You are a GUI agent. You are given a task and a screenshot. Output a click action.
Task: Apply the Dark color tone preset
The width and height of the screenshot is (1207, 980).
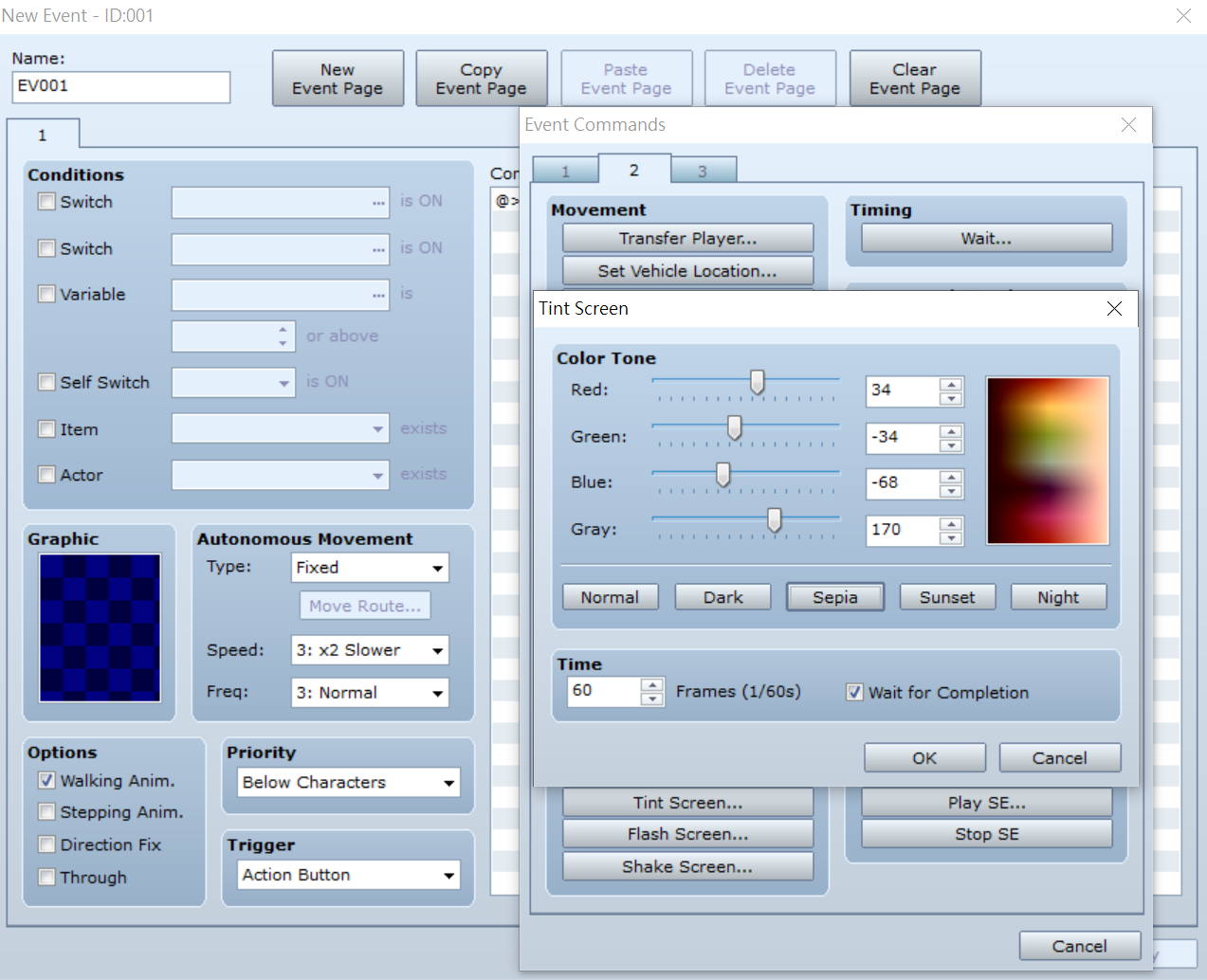[723, 597]
